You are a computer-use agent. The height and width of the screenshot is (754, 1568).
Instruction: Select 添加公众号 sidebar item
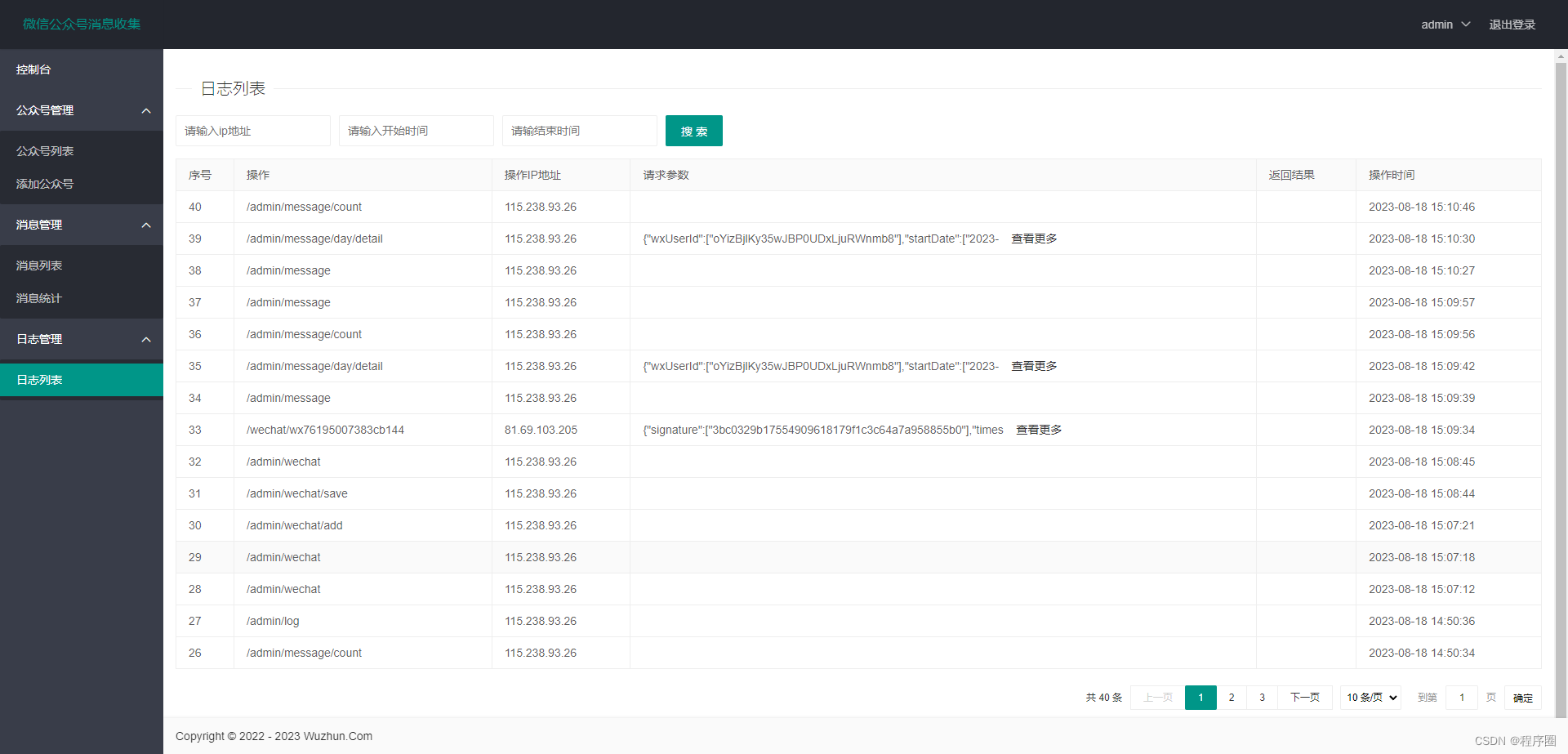[x=45, y=184]
